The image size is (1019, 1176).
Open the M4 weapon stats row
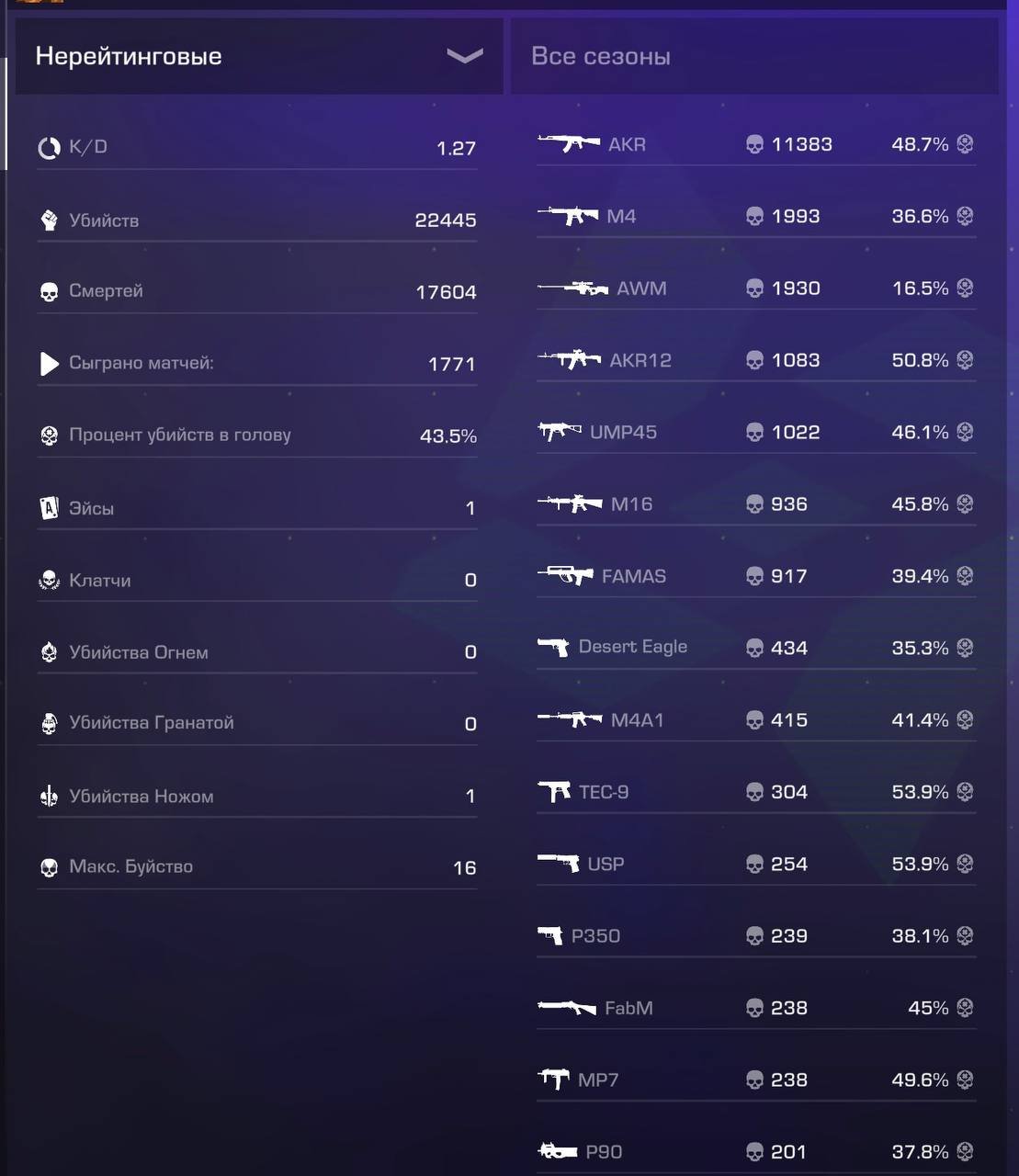click(x=756, y=216)
